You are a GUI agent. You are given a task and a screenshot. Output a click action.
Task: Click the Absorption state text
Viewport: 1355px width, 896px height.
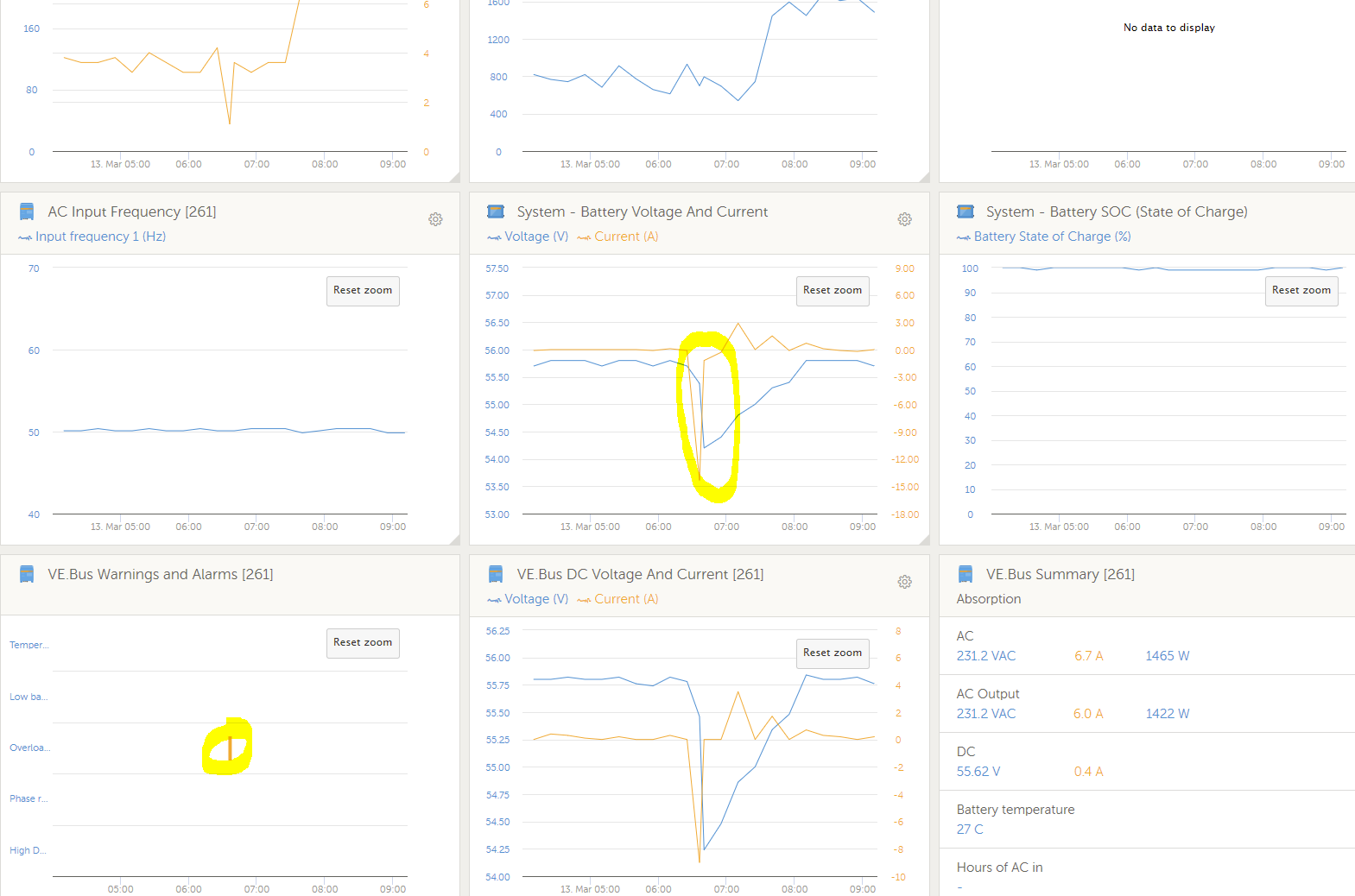pyautogui.click(x=989, y=599)
